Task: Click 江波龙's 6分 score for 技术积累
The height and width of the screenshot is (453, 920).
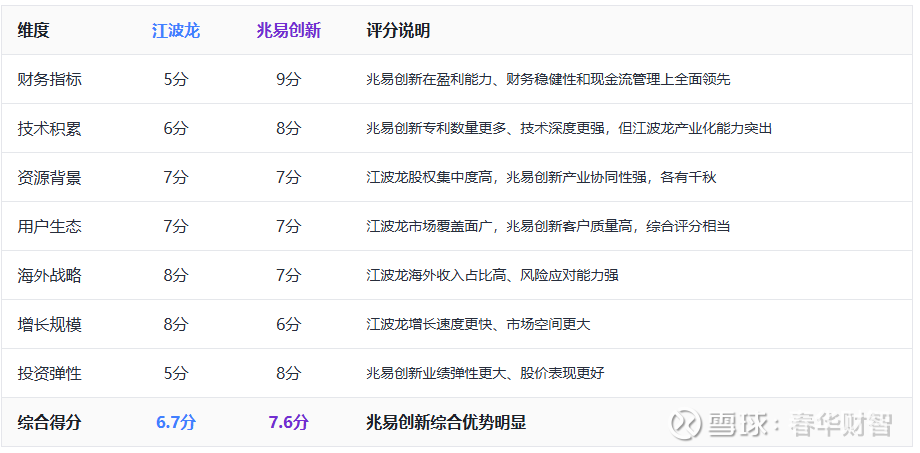Action: (176, 129)
